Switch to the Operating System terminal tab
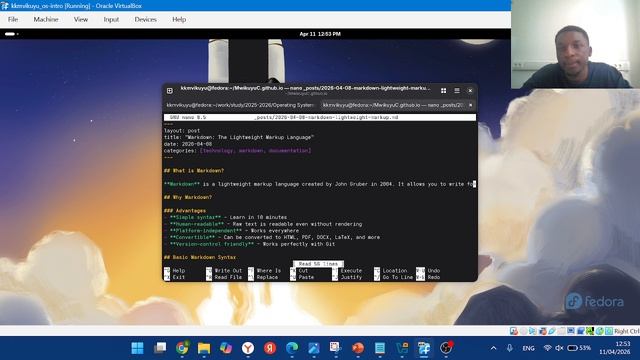 coord(240,105)
